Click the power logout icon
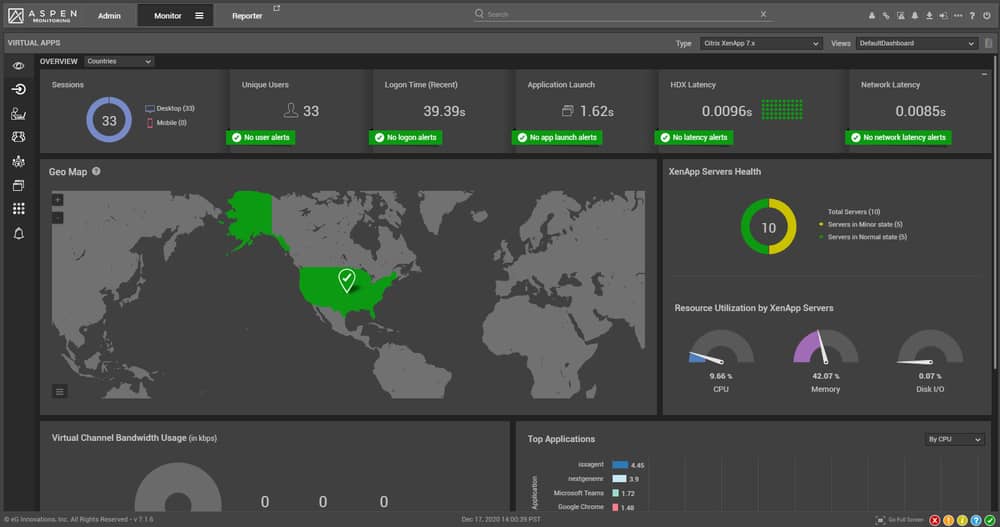 [987, 15]
